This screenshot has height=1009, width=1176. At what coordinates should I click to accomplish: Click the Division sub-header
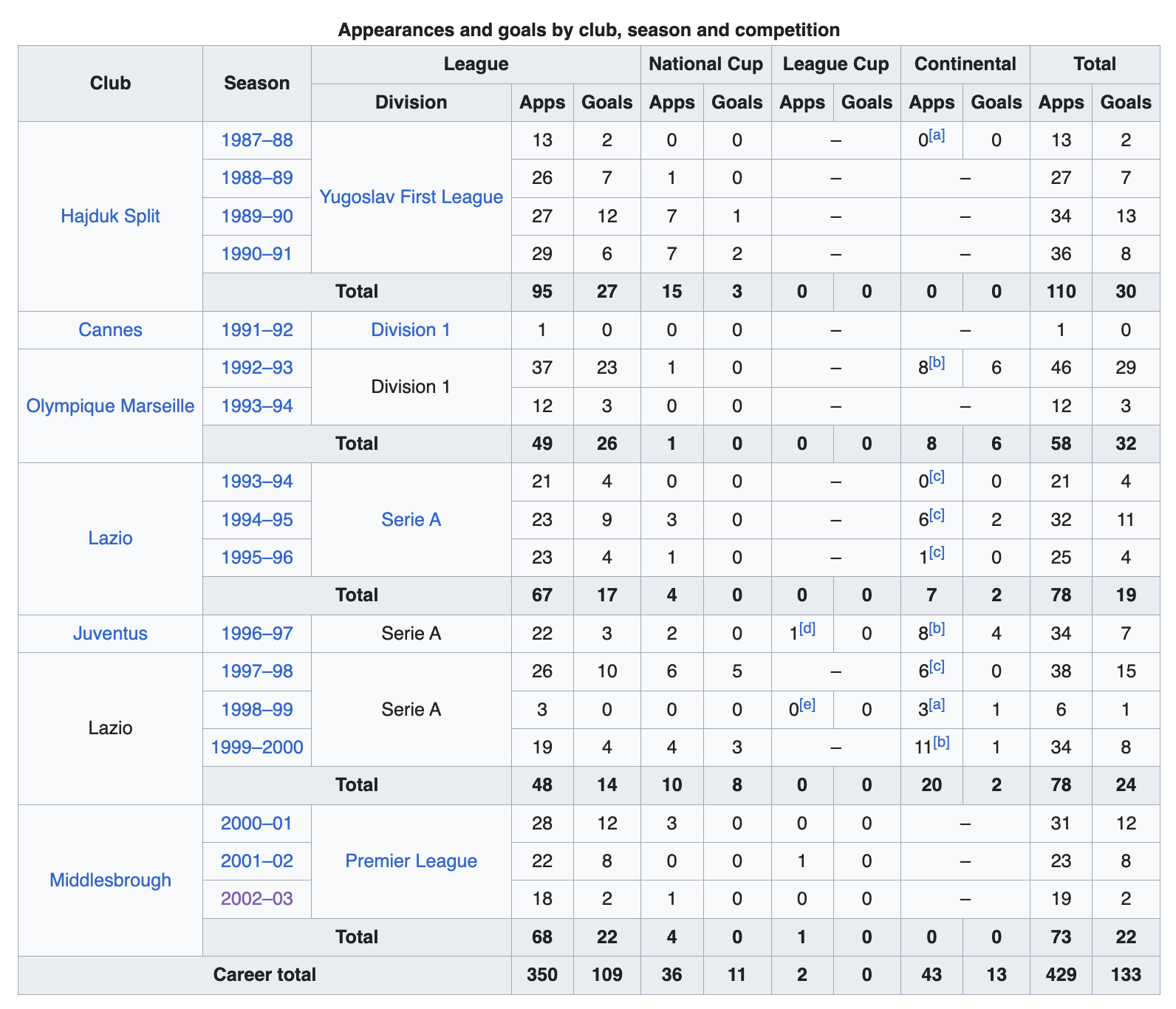(x=411, y=103)
